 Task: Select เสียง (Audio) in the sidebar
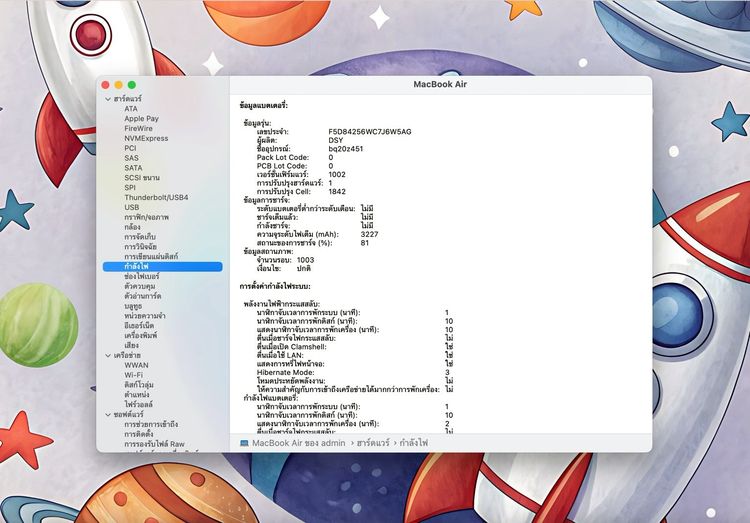click(x=132, y=345)
